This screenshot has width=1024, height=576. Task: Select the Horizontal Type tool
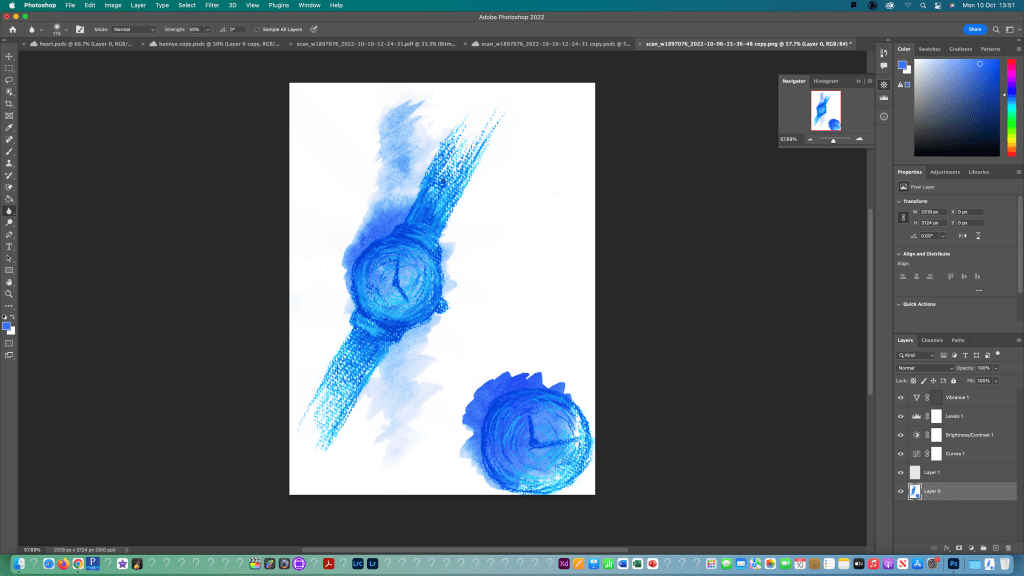[x=9, y=246]
